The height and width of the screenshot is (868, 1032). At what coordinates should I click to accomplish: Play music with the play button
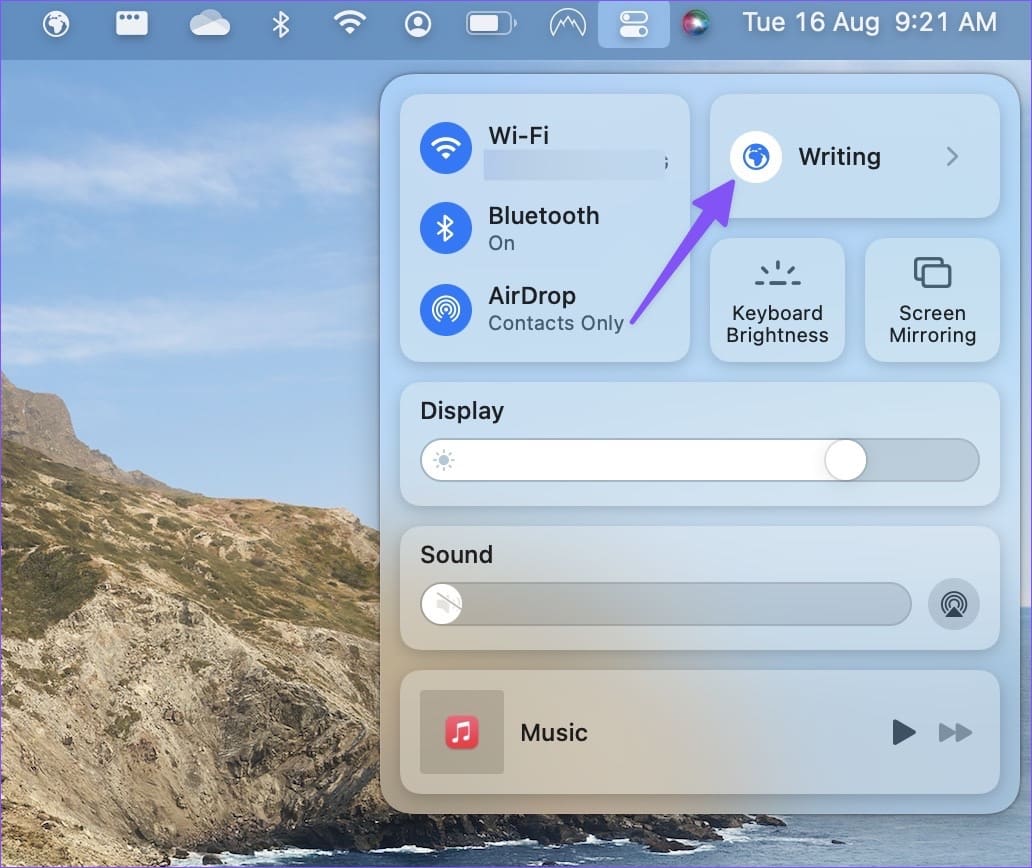[903, 732]
